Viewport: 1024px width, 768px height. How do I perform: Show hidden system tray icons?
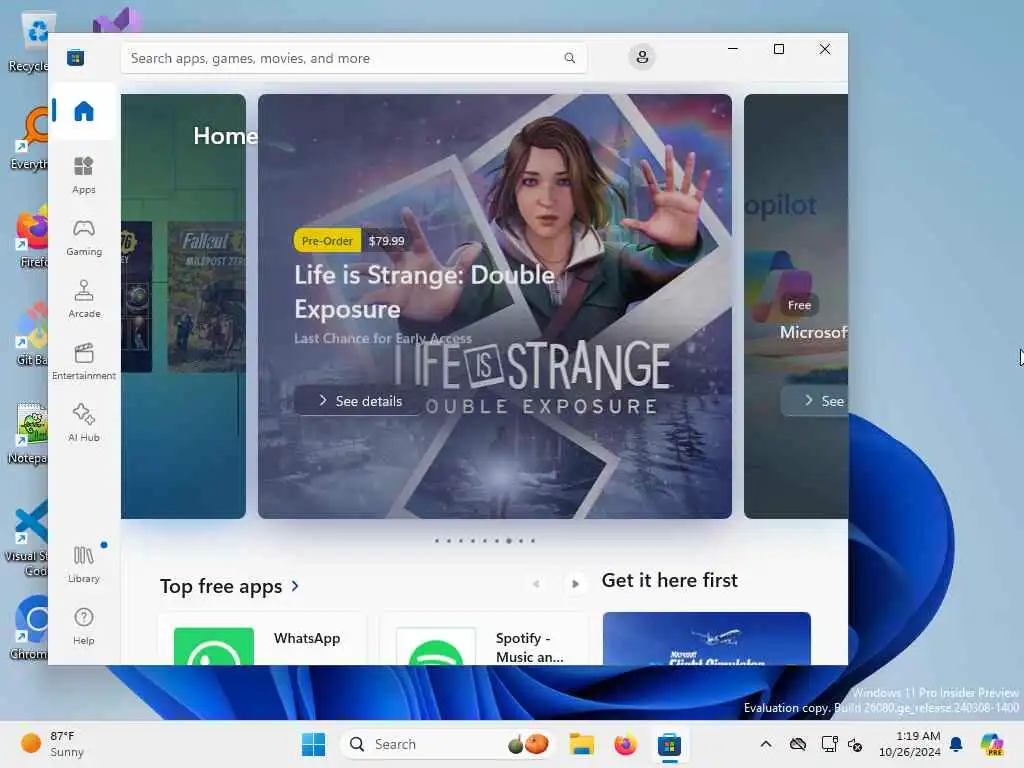766,744
